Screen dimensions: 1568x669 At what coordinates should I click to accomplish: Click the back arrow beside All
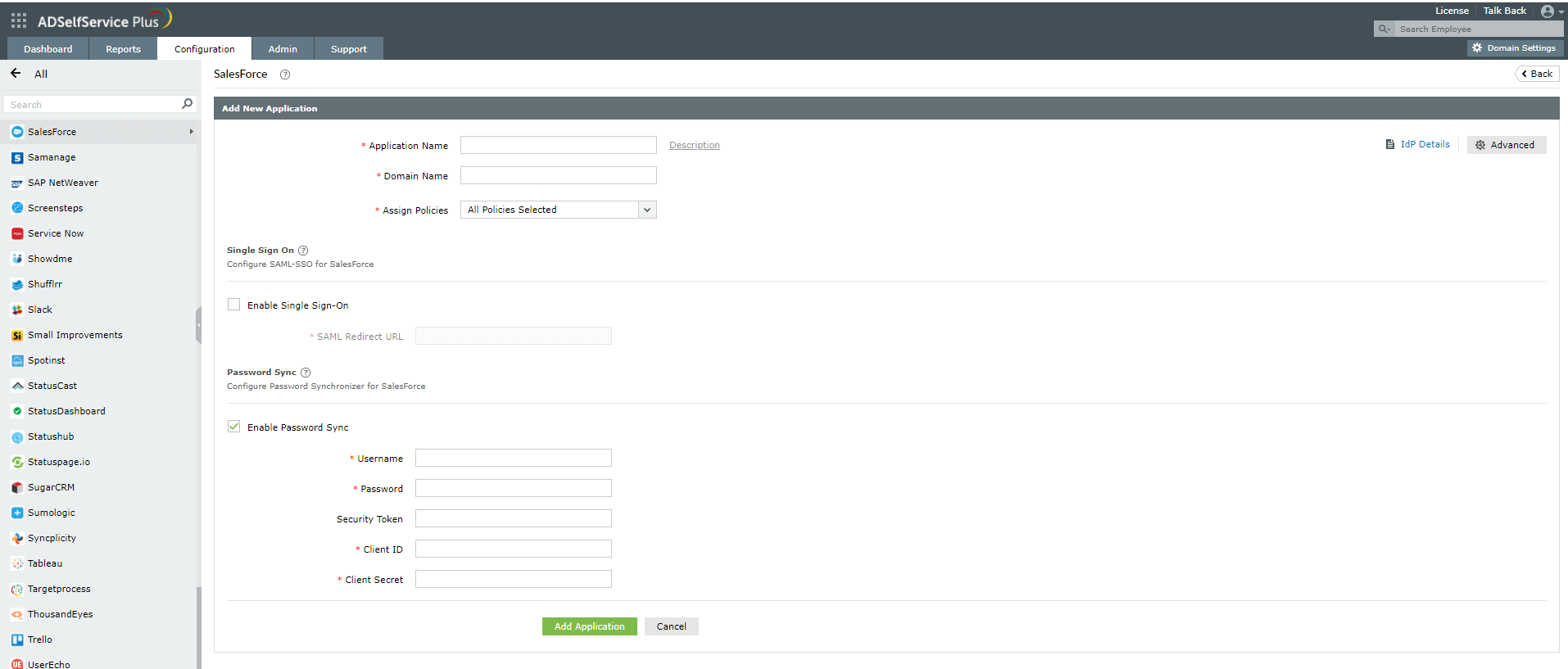pos(16,73)
